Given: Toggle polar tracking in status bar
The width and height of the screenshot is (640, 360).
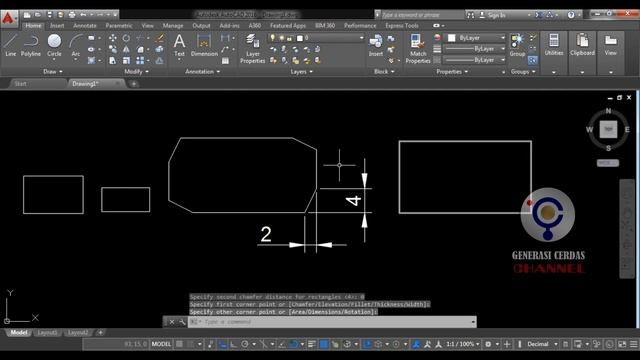Looking at the screenshot, I should tap(244, 344).
